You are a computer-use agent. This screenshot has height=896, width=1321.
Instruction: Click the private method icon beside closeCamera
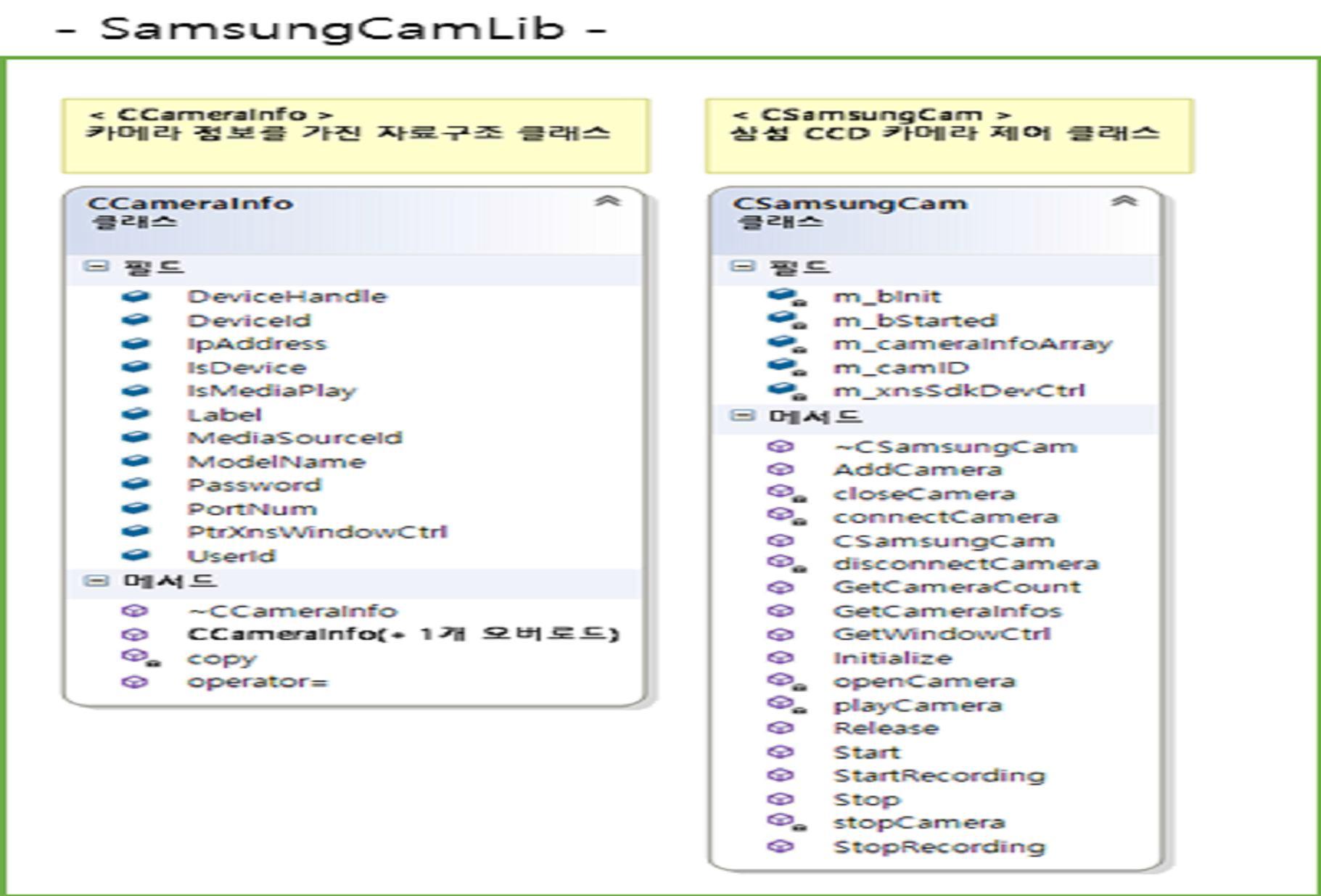(x=787, y=494)
